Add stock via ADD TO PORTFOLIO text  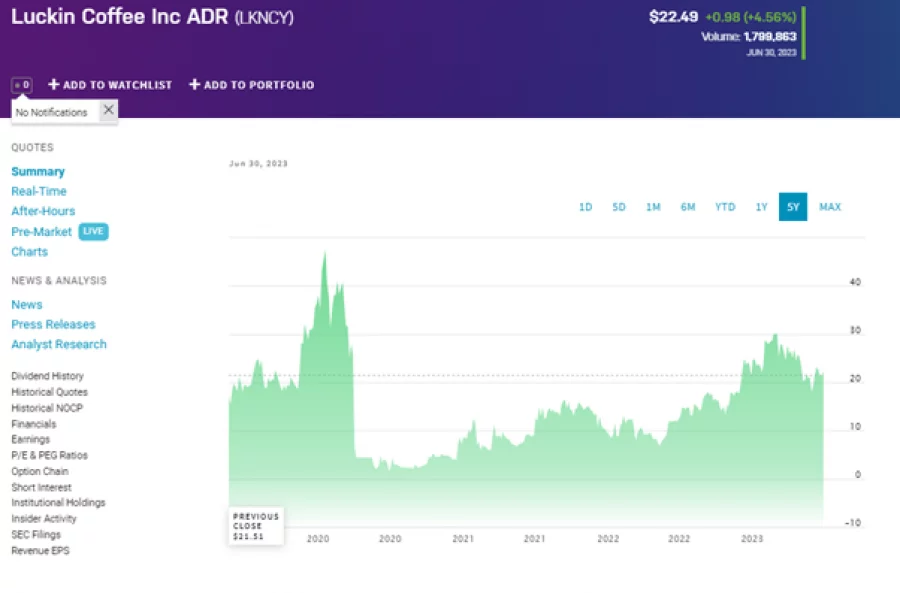pyautogui.click(x=259, y=85)
